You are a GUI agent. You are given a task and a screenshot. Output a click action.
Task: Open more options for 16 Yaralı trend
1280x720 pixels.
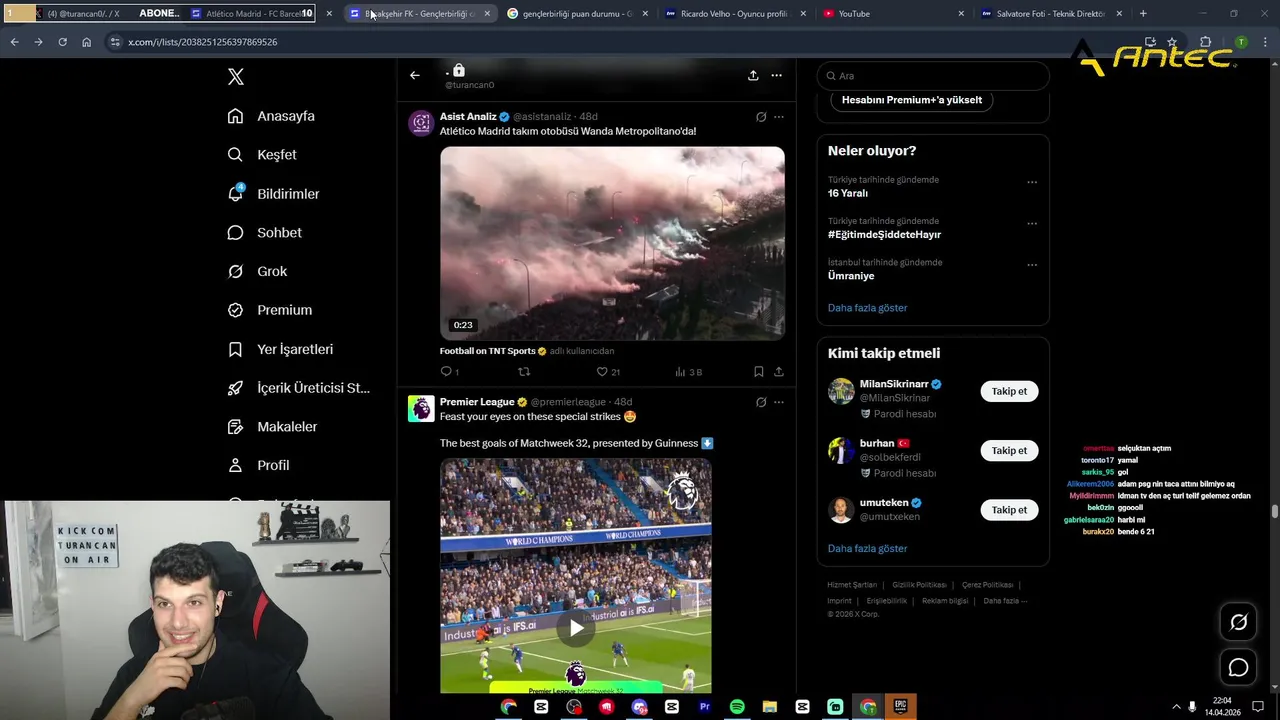pos(1032,182)
